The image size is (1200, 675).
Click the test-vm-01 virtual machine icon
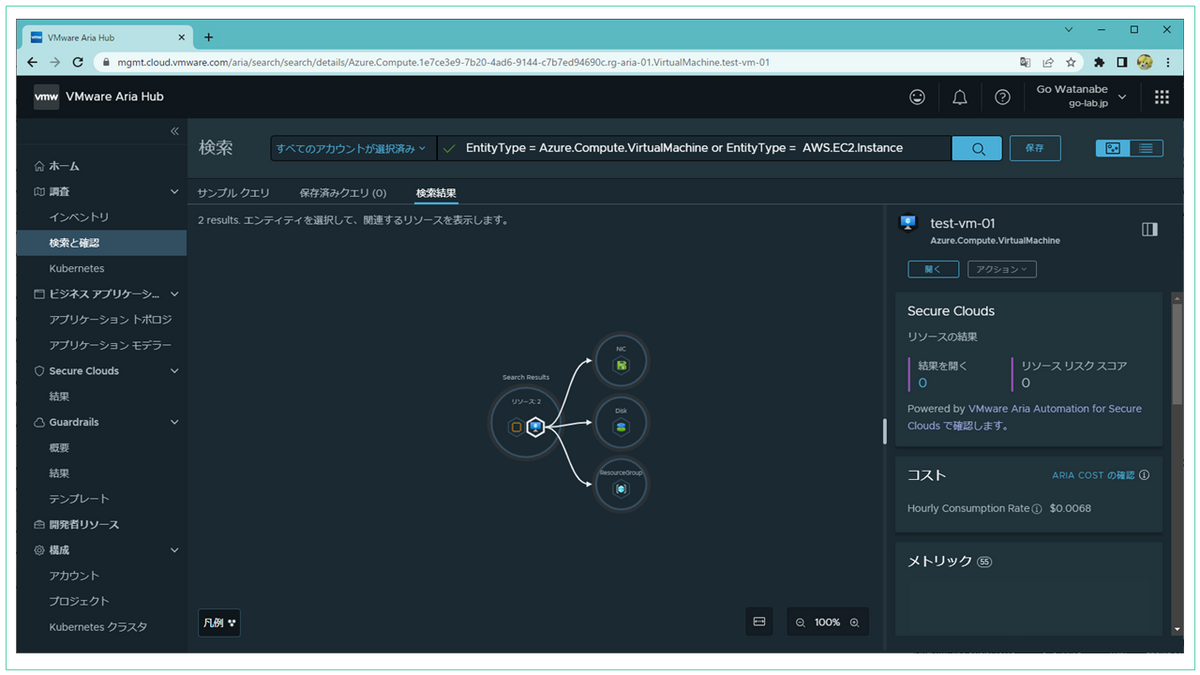coord(908,224)
